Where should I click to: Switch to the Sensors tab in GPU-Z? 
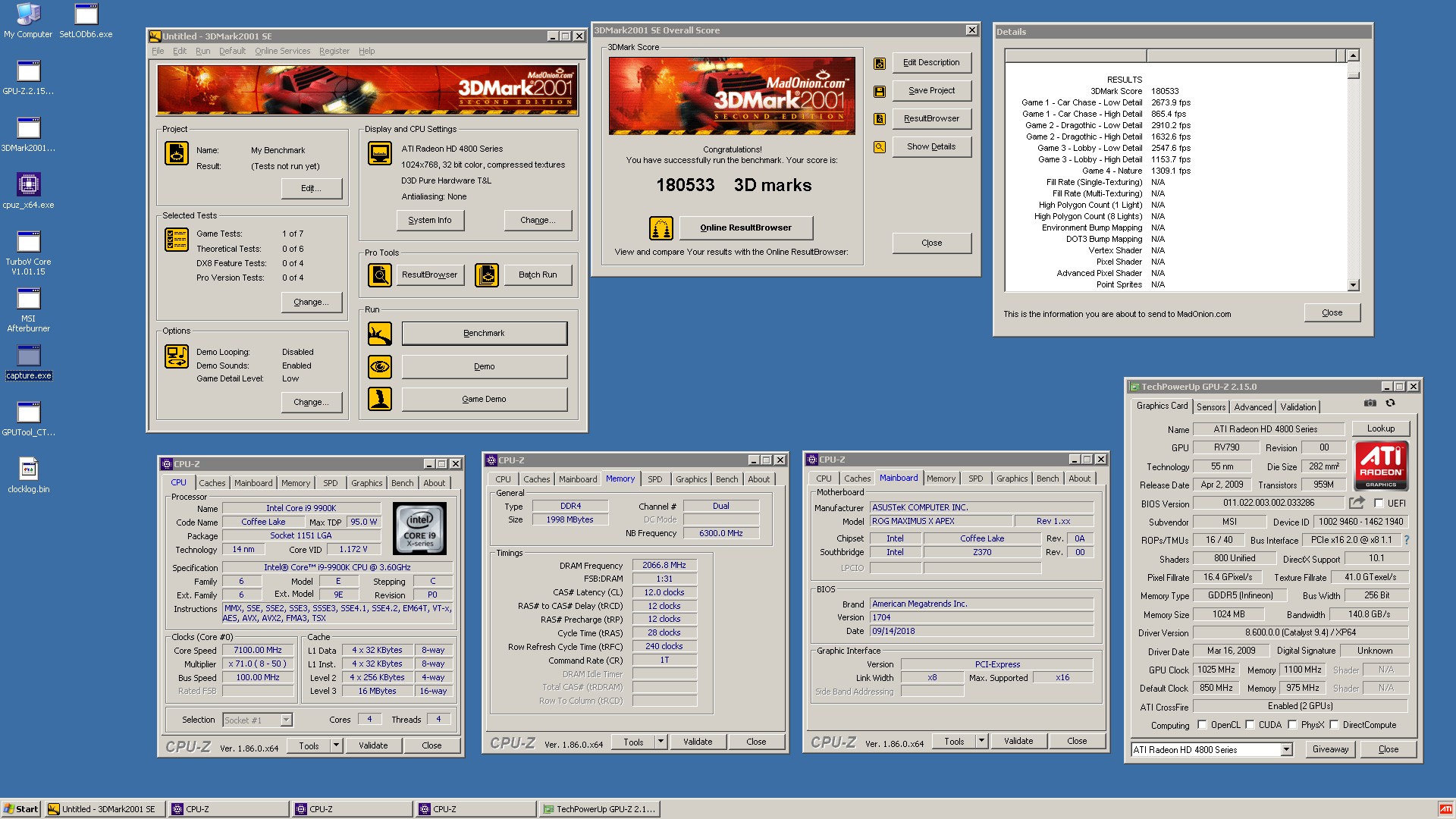1211,407
